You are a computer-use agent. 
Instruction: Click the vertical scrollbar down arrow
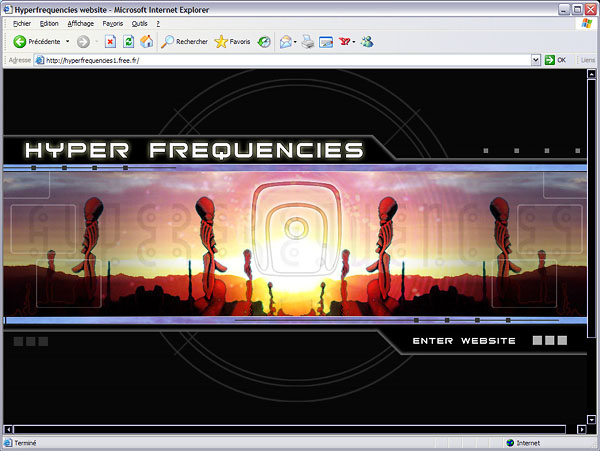[592, 420]
